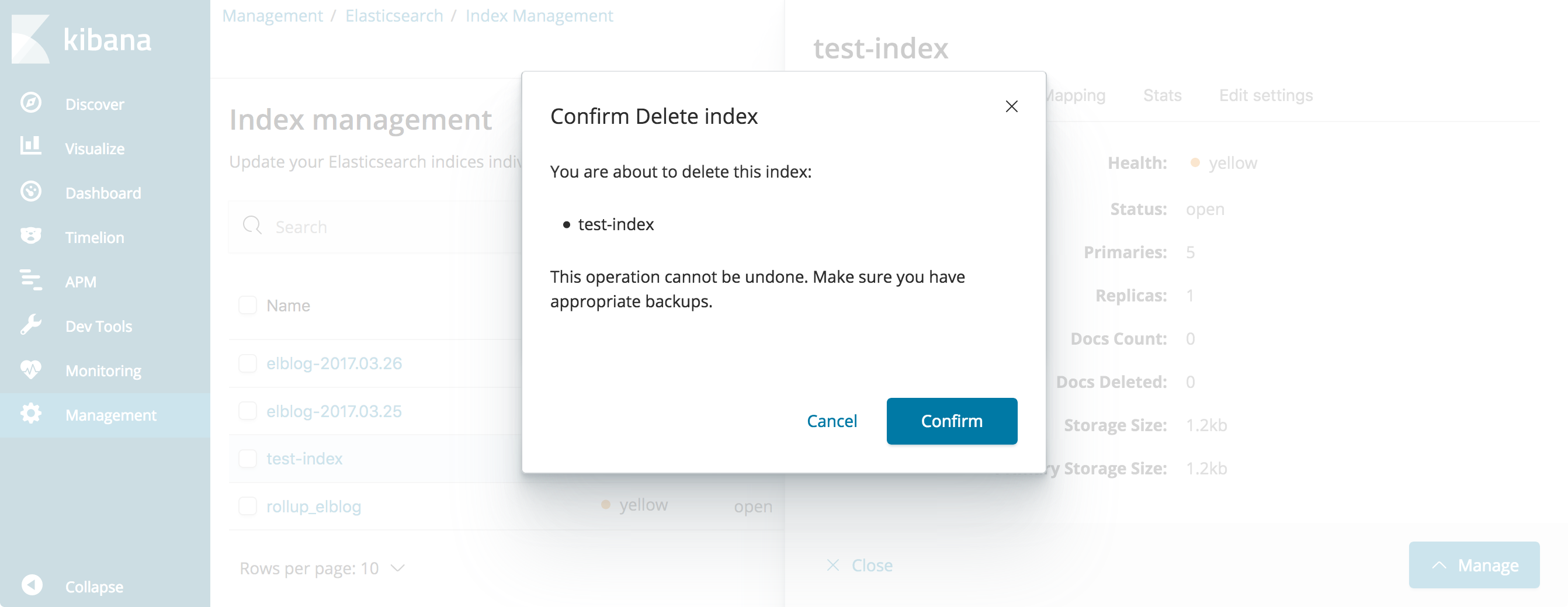Select Timelion label in the sidebar
Image resolution: width=1568 pixels, height=607 pixels.
click(x=94, y=237)
